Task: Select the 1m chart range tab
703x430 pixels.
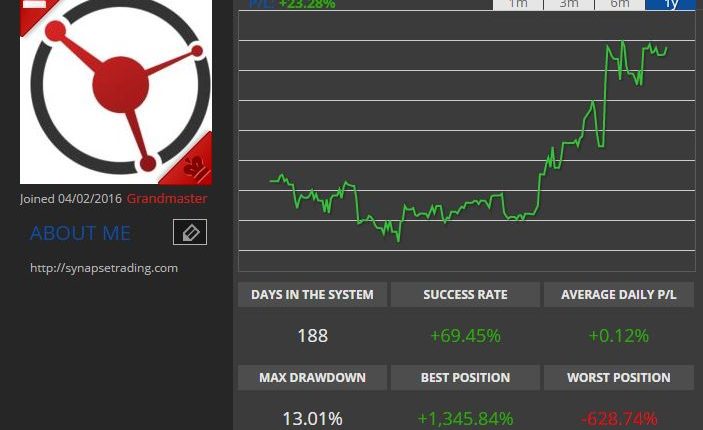Action: (518, 4)
